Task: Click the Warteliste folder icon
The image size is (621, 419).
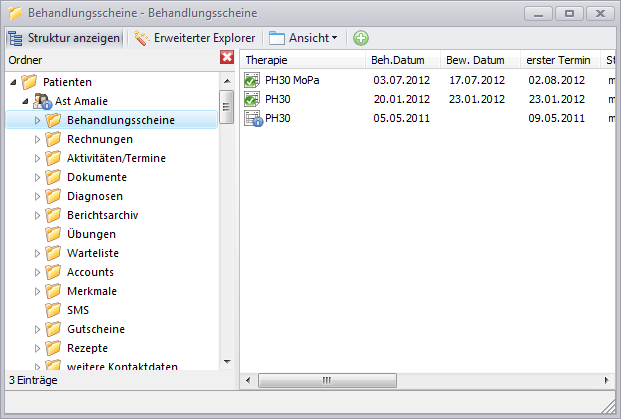Action: [53, 253]
